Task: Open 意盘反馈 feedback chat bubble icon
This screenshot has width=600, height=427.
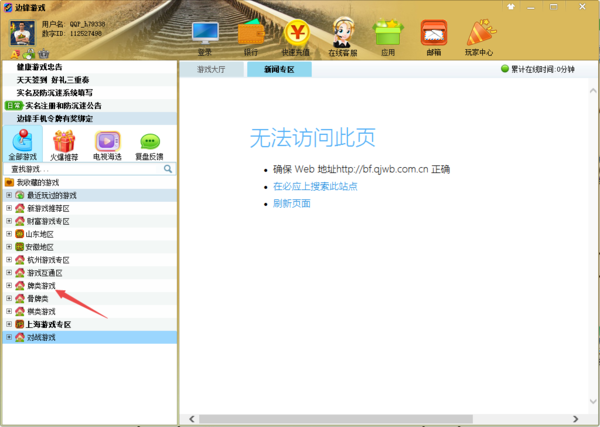Action: (x=149, y=144)
